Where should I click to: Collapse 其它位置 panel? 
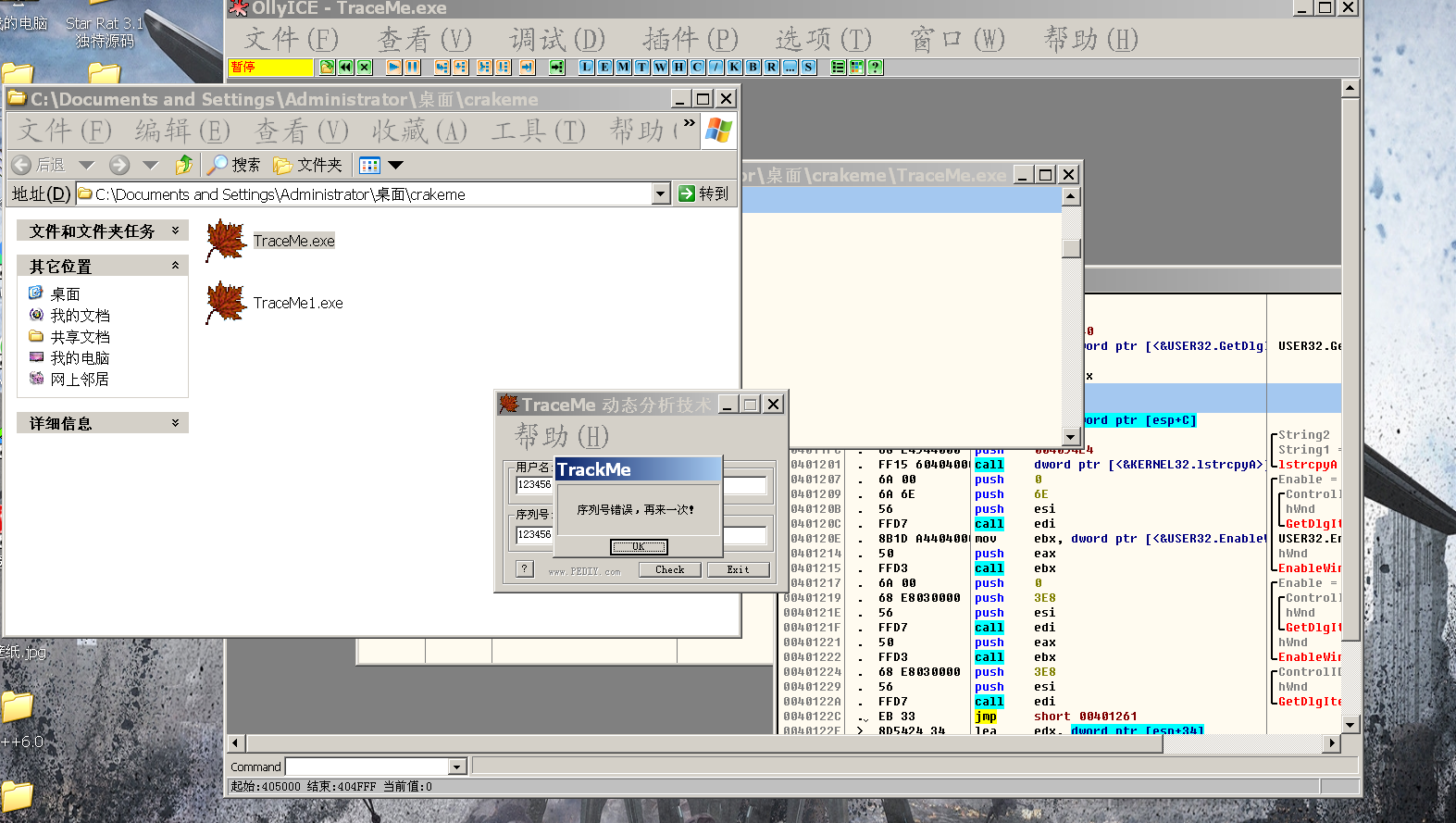tap(175, 266)
